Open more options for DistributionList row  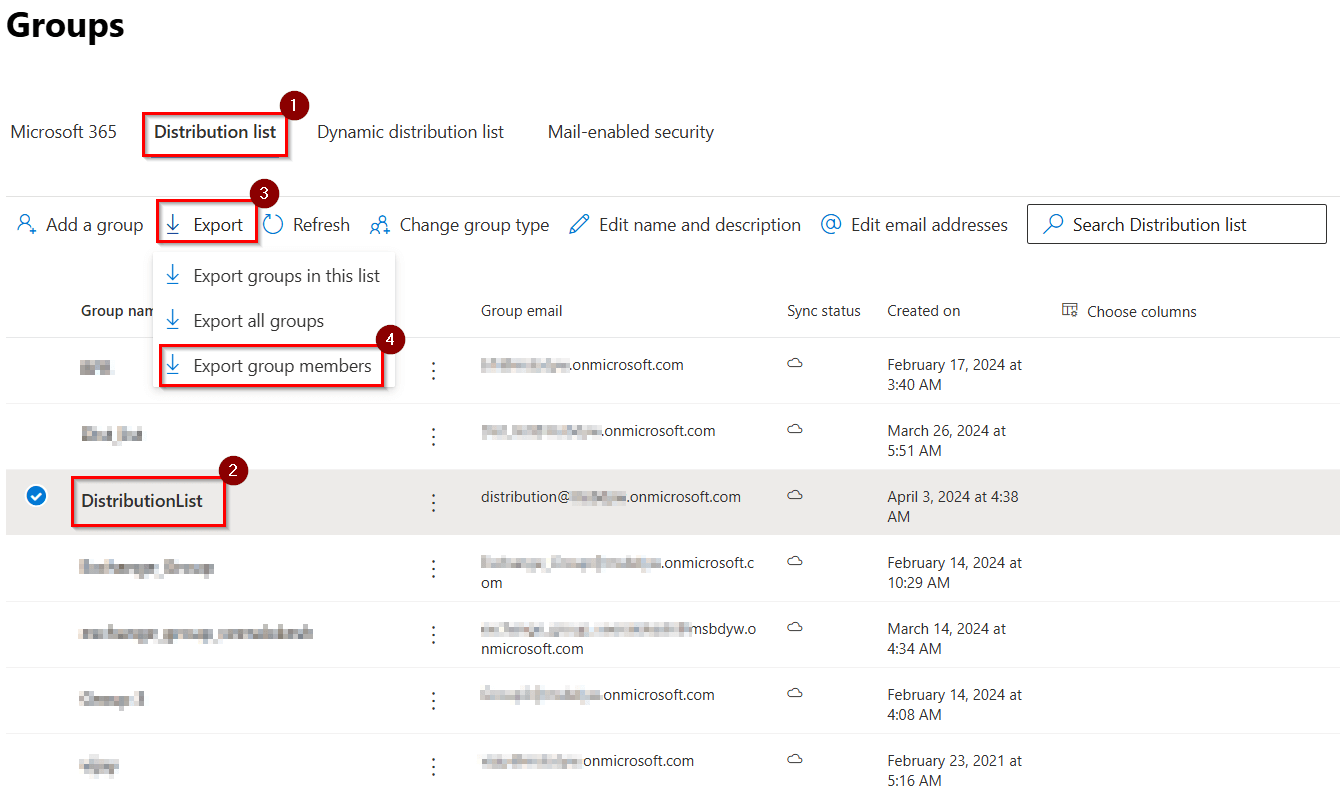coord(433,502)
